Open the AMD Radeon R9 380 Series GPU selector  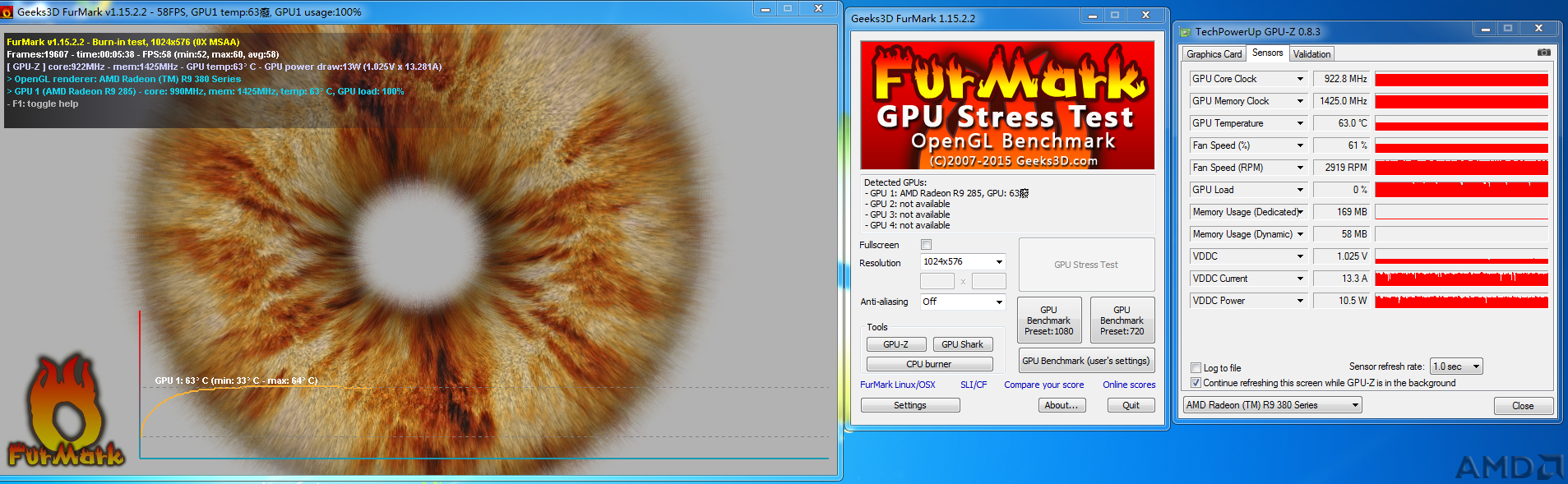pos(1272,405)
